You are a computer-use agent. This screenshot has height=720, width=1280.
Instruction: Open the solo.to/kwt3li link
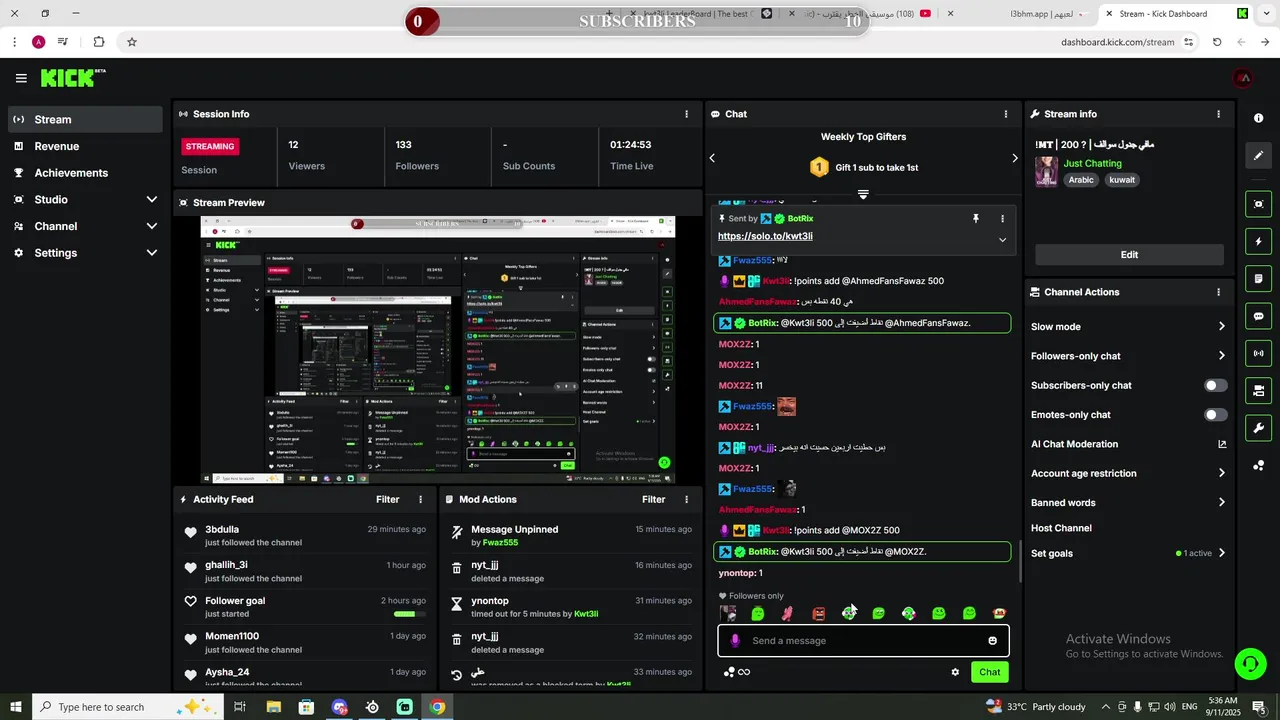click(x=765, y=237)
